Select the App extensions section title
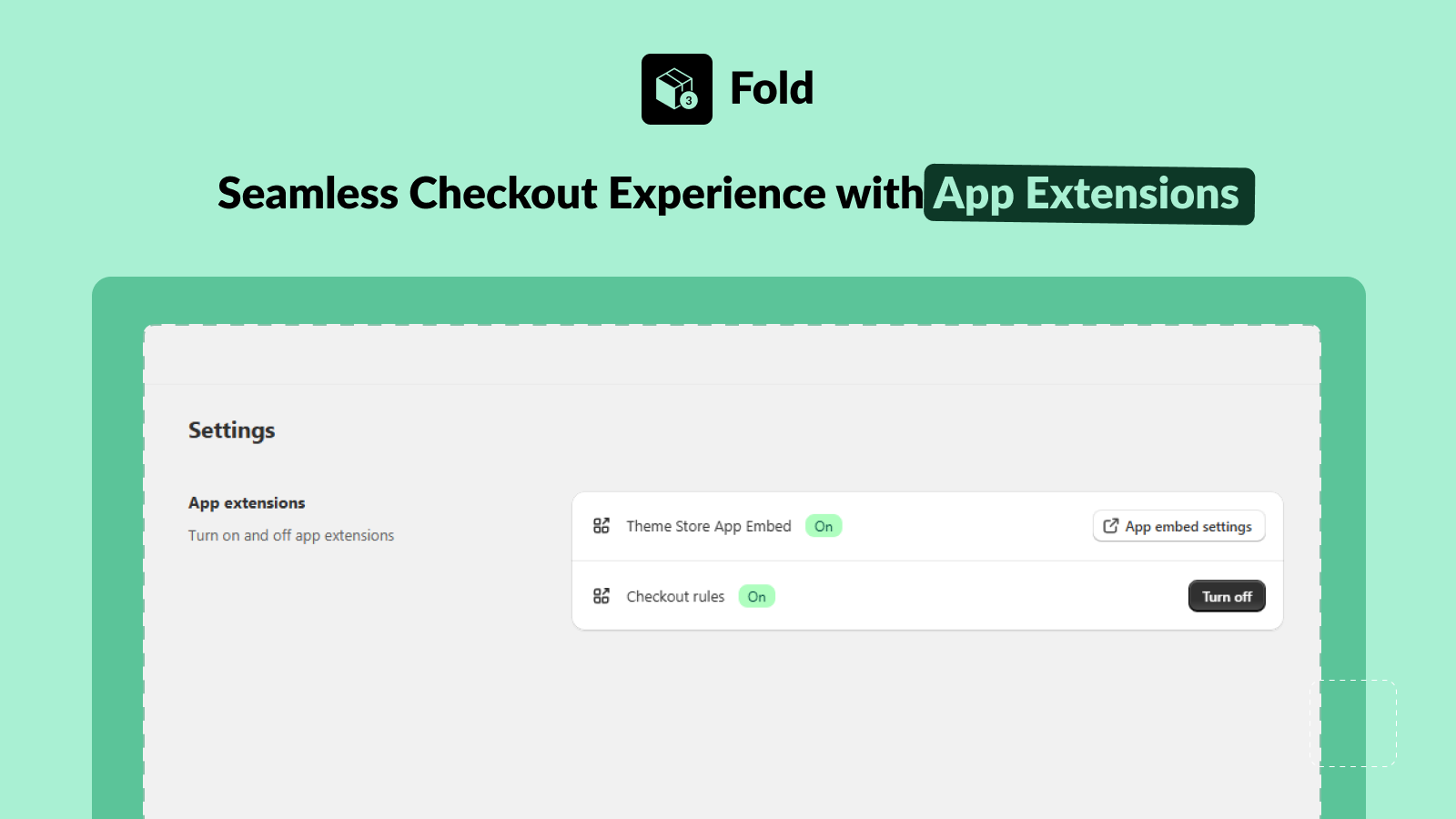Viewport: 1456px width, 819px height. pyautogui.click(x=247, y=503)
